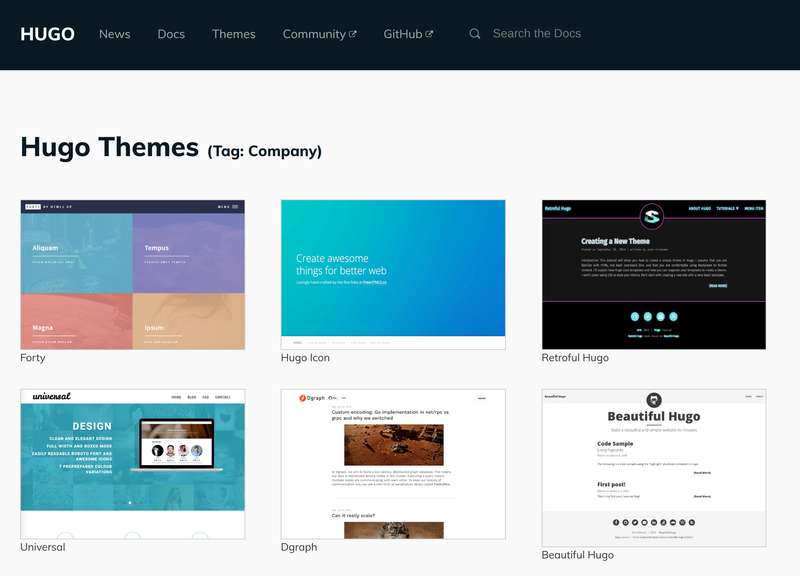Click the Facebook icon in Beautiful Hugo footer

tap(617, 522)
